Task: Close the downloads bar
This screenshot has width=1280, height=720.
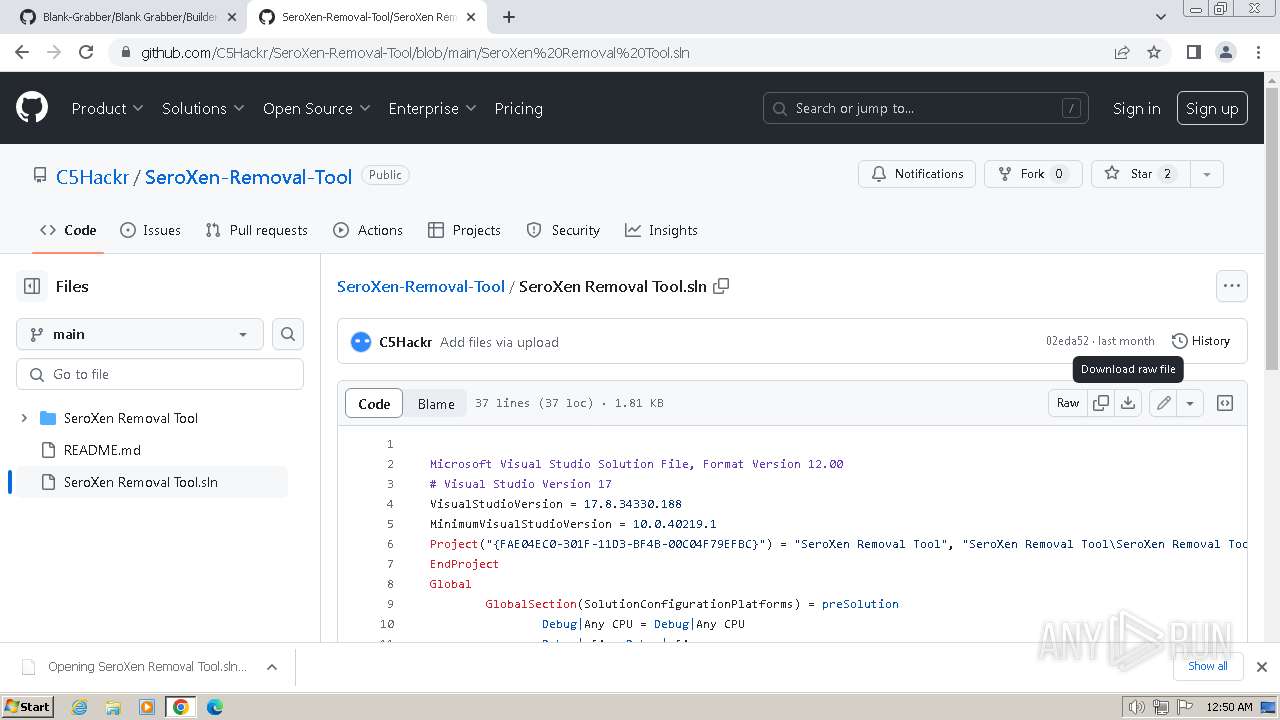Action: [1262, 667]
